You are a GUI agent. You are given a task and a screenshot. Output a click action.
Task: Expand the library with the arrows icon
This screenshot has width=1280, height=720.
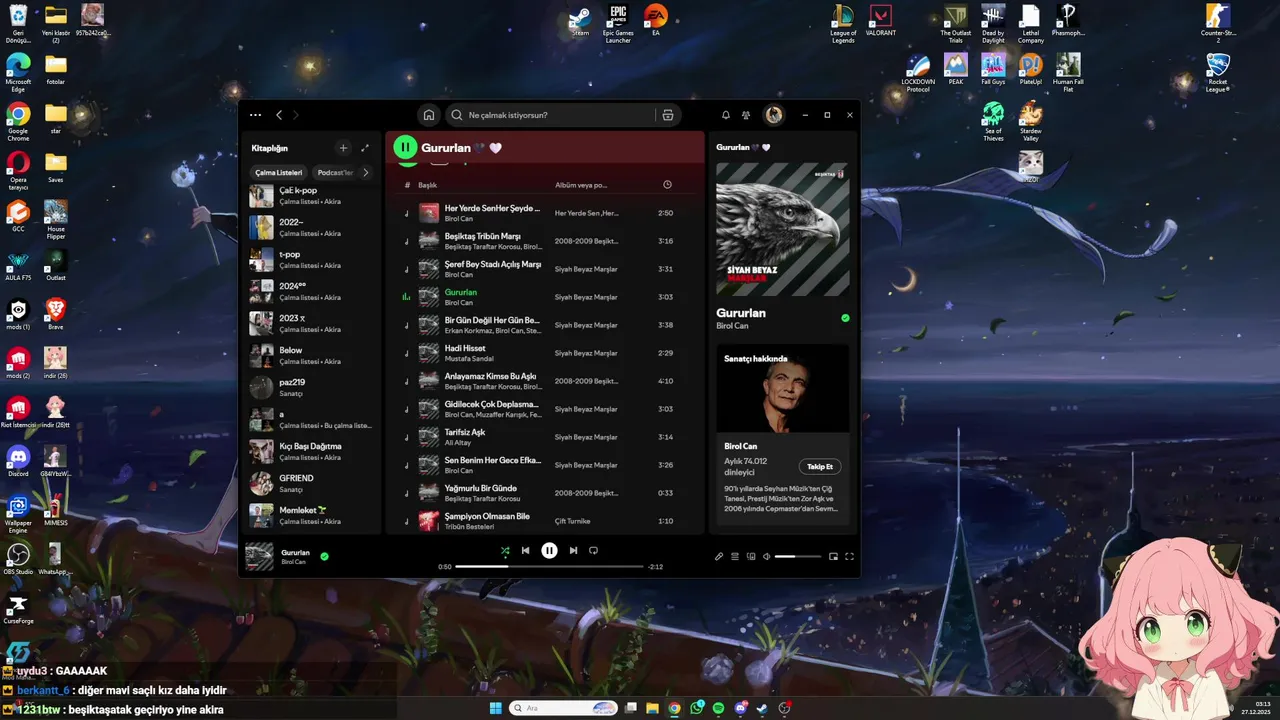tap(365, 148)
